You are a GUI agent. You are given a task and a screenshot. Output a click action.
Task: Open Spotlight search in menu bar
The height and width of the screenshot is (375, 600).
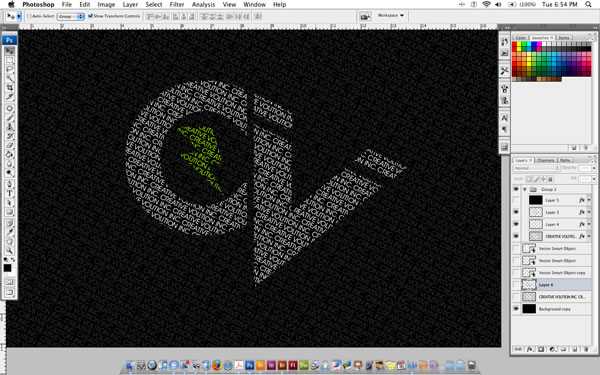[588, 5]
